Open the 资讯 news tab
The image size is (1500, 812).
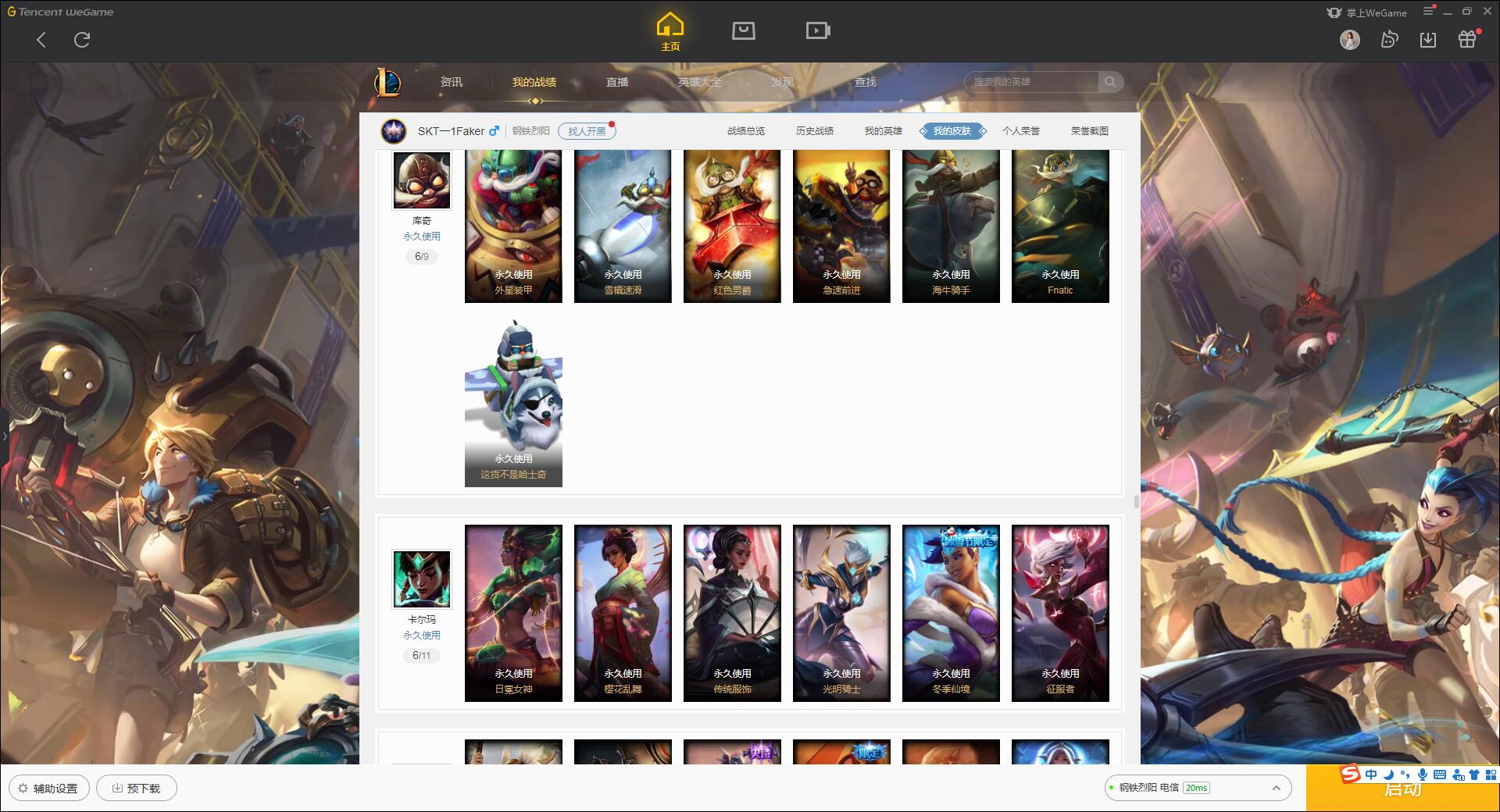(x=452, y=82)
